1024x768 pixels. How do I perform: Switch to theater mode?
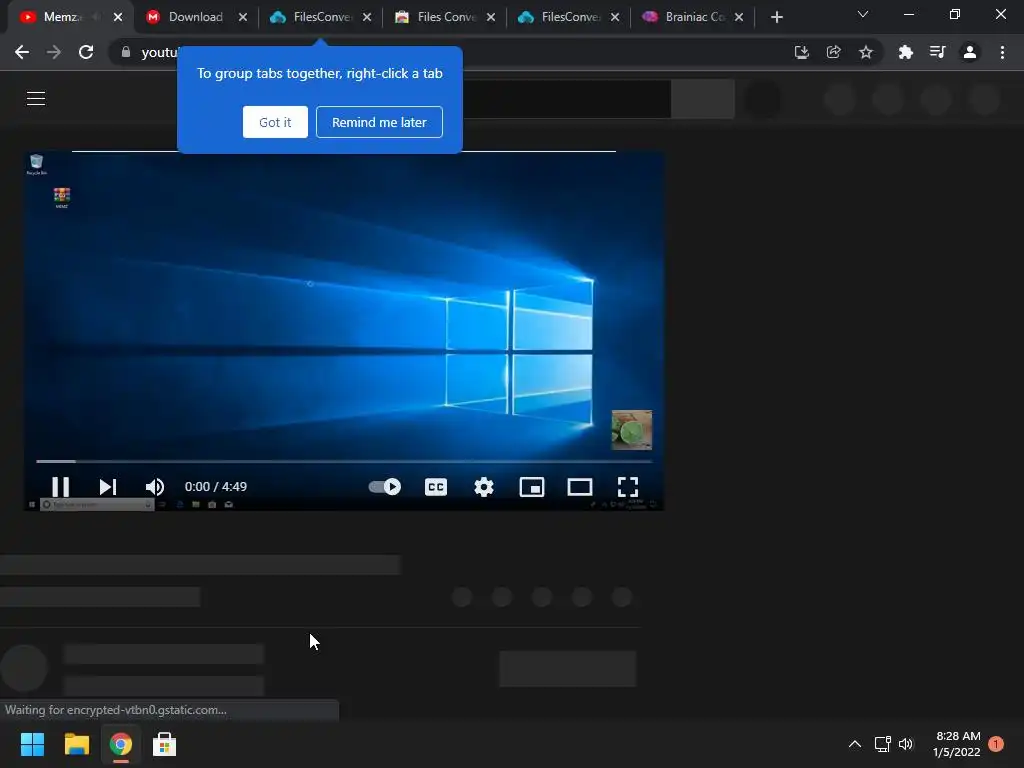pyautogui.click(x=579, y=487)
